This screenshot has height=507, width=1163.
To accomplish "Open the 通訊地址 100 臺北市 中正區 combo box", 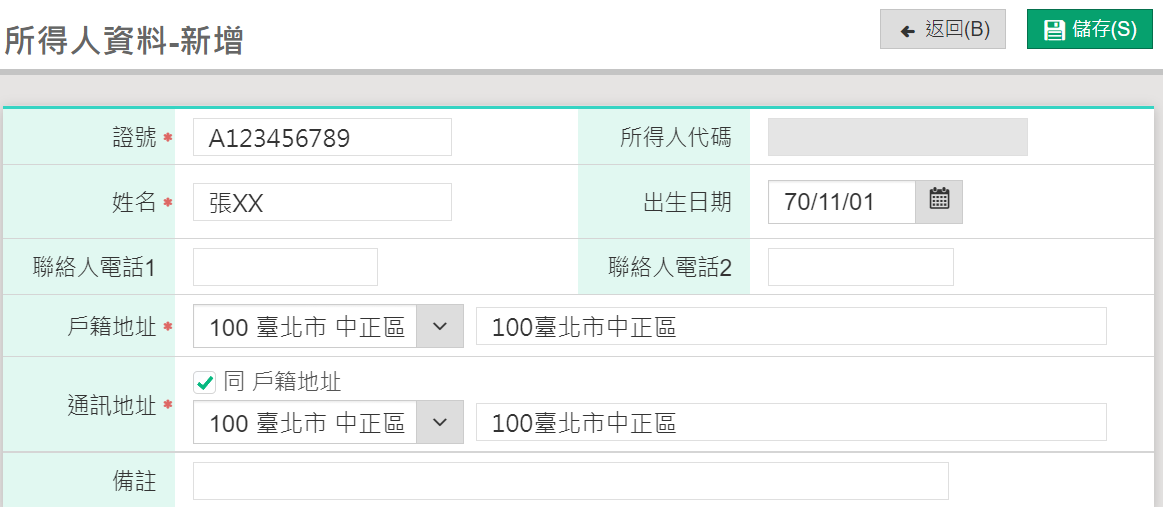I will [x=306, y=422].
